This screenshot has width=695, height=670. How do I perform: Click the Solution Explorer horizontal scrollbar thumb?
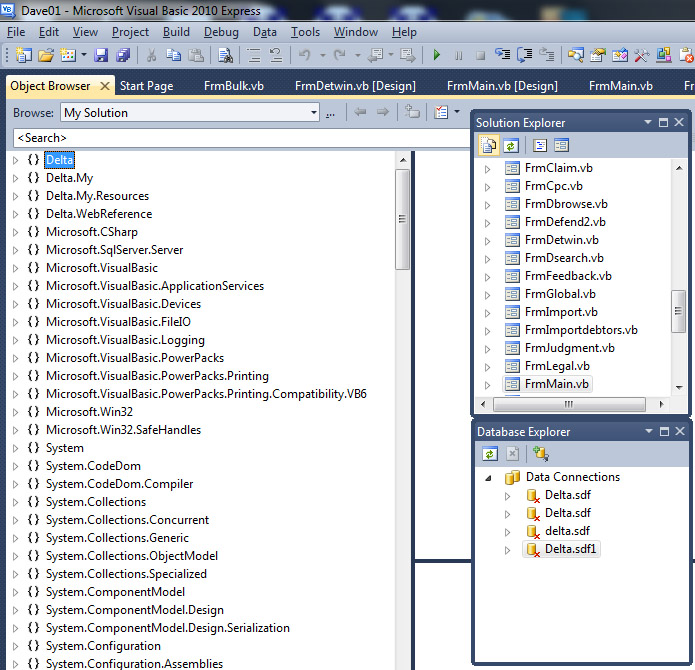(x=569, y=404)
